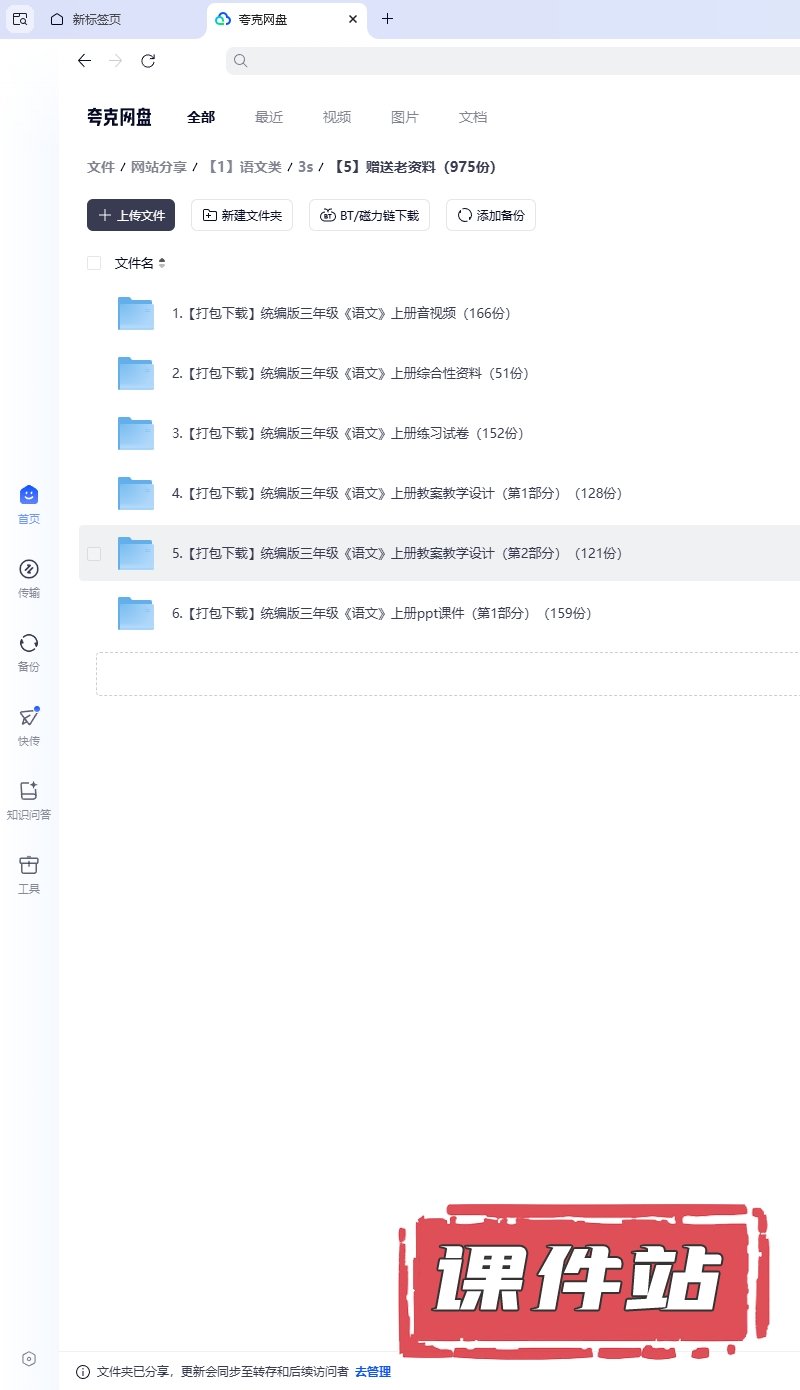
Task: Open 知识问答 knowledge Q&A icon
Action: coord(29,792)
